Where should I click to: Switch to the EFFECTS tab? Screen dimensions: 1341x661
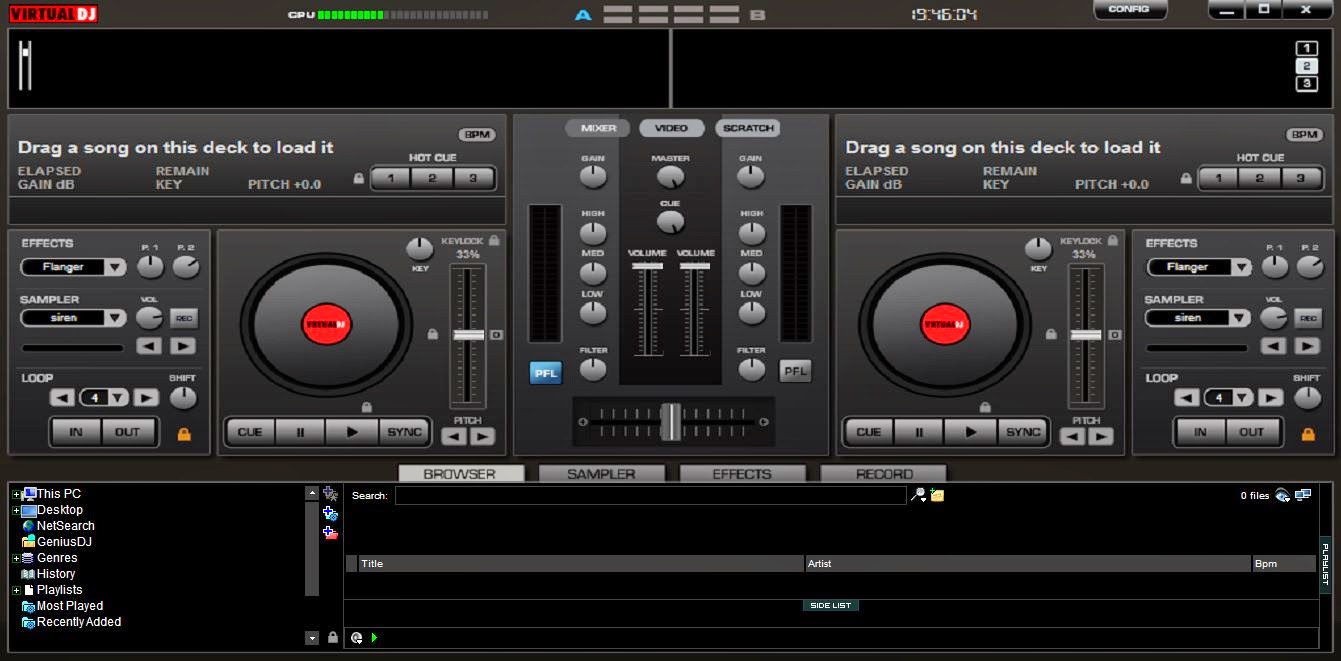point(742,474)
